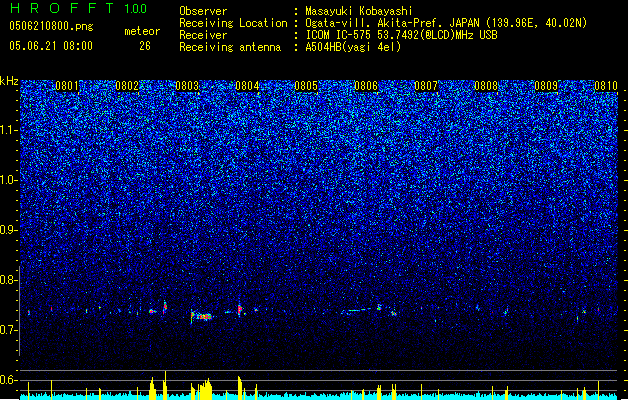Click the 0808 time marker
629x400 pixels.
[x=486, y=86]
